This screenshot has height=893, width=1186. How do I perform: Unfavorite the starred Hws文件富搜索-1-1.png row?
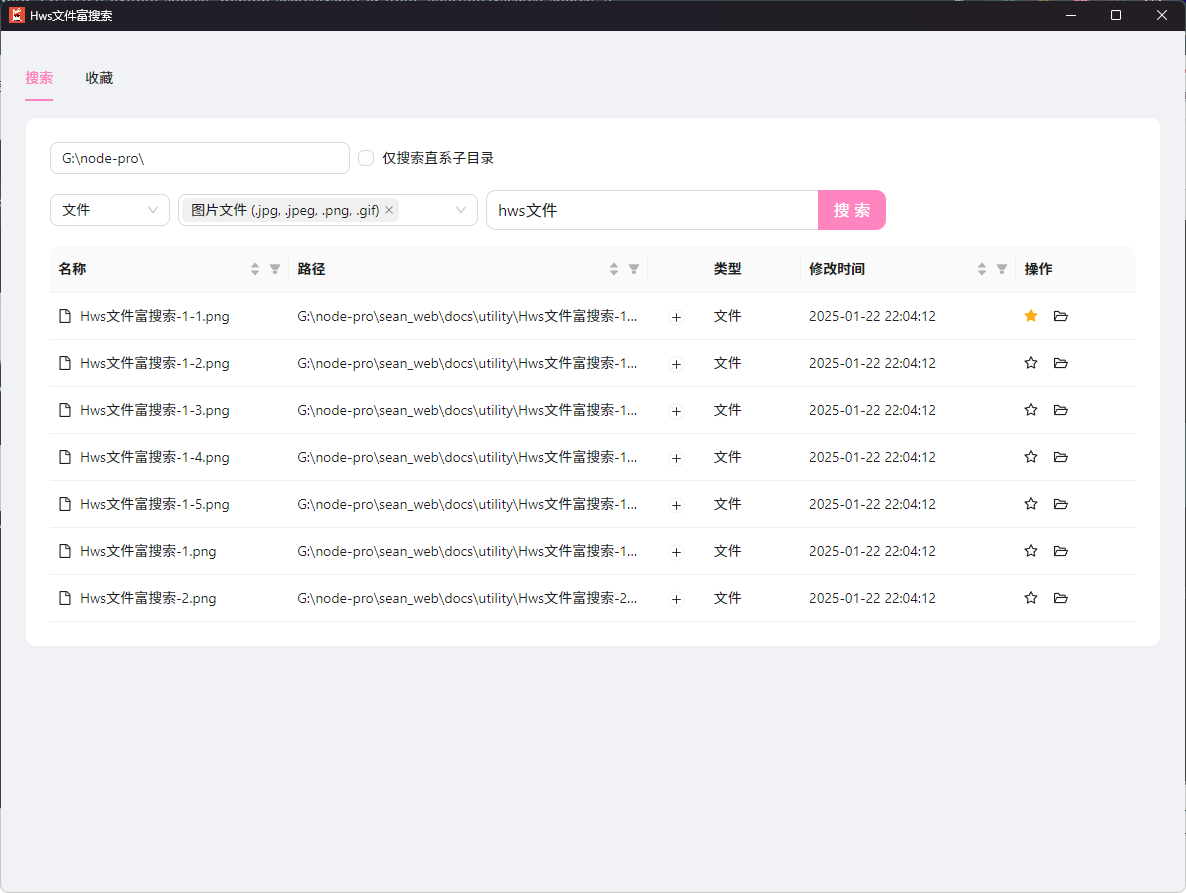1031,316
